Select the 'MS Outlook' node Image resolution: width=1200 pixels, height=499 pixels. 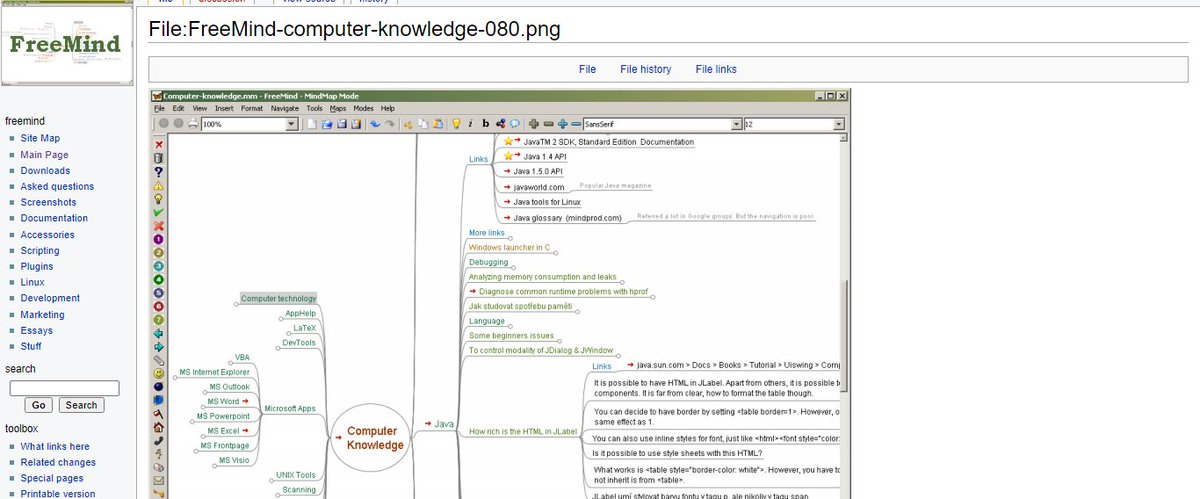tap(229, 386)
